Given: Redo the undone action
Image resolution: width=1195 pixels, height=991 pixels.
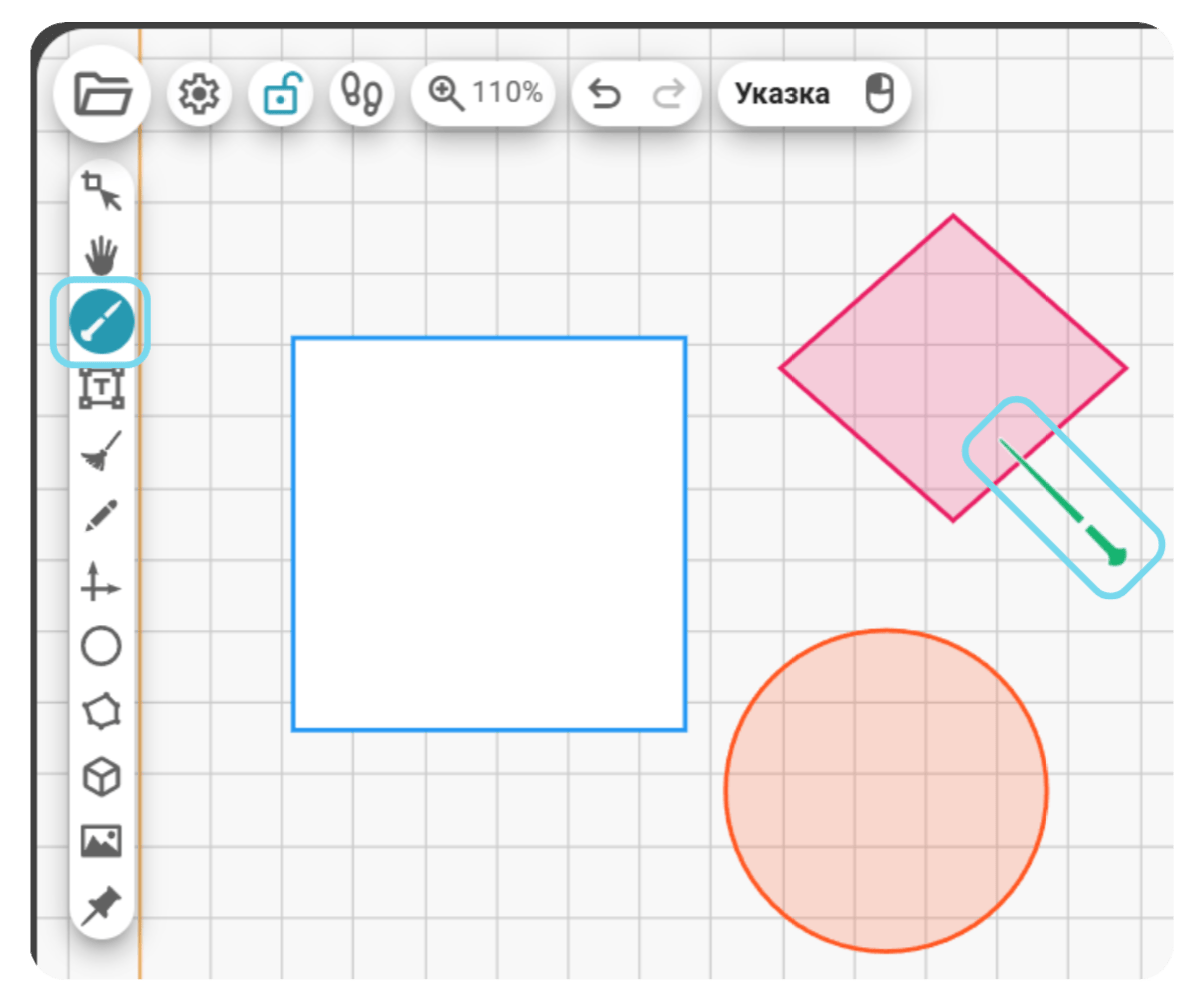Looking at the screenshot, I should (668, 94).
